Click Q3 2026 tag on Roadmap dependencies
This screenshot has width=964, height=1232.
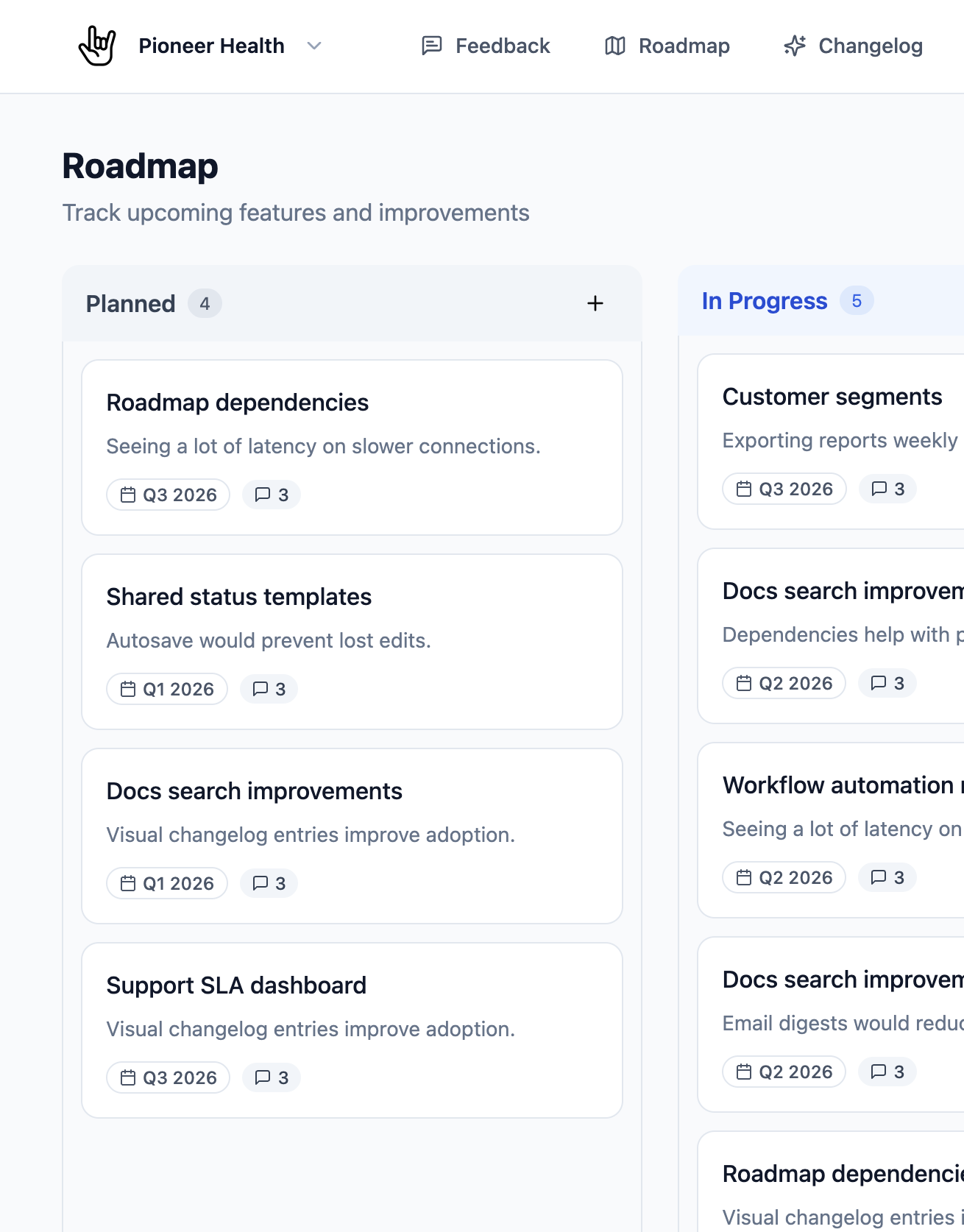[169, 495]
